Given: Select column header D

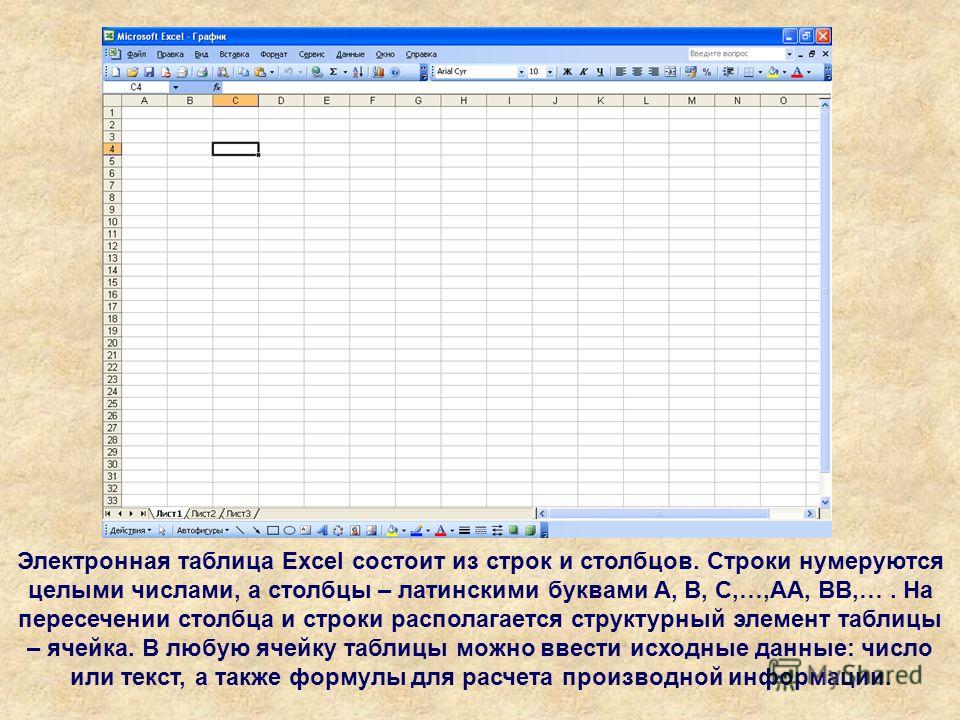Looking at the screenshot, I should pyautogui.click(x=281, y=100).
